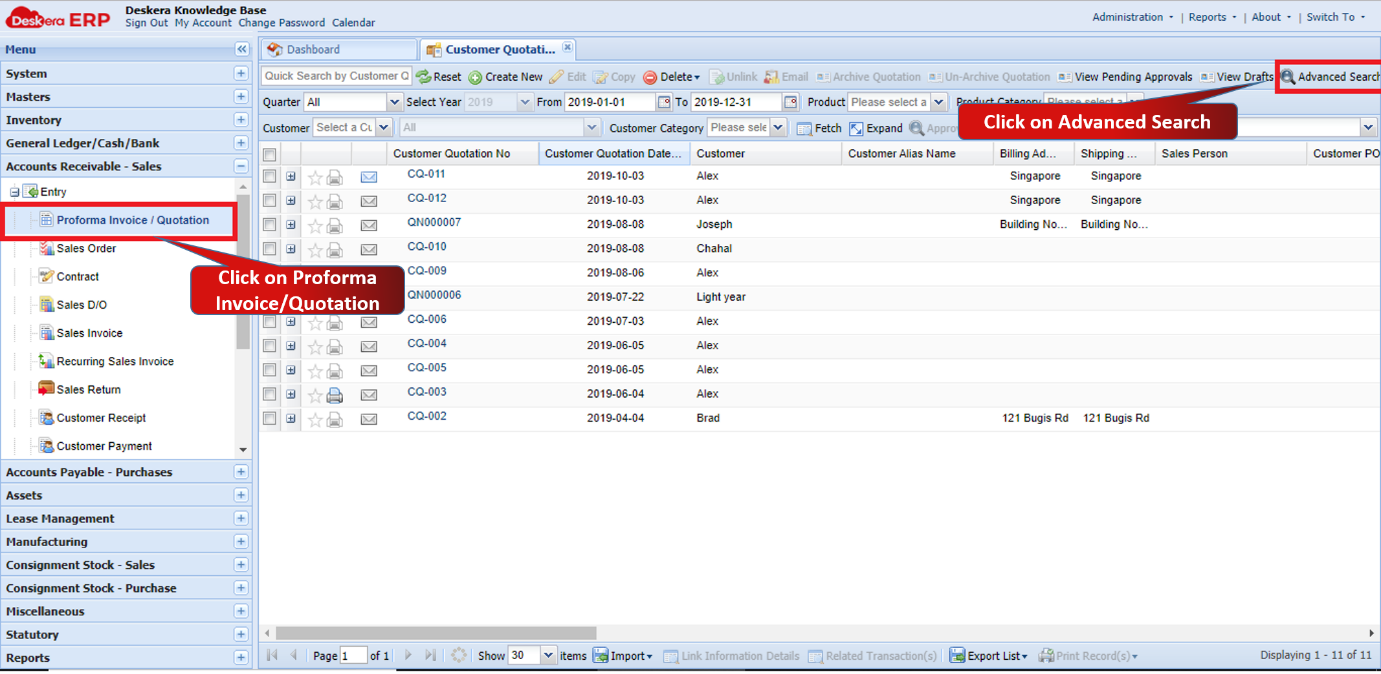Open the About menu
The width and height of the screenshot is (1381, 674).
pyautogui.click(x=1271, y=17)
